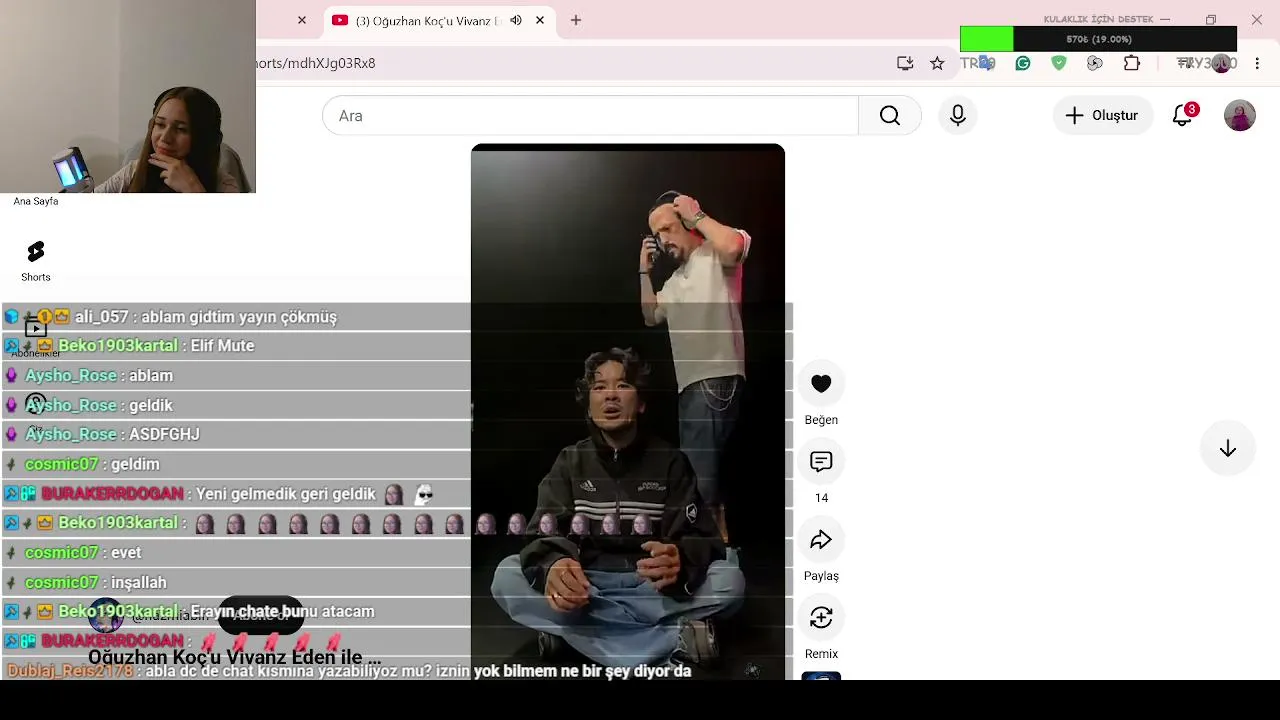The width and height of the screenshot is (1280, 720).
Task: Open a new browser tab
Action: (x=576, y=20)
